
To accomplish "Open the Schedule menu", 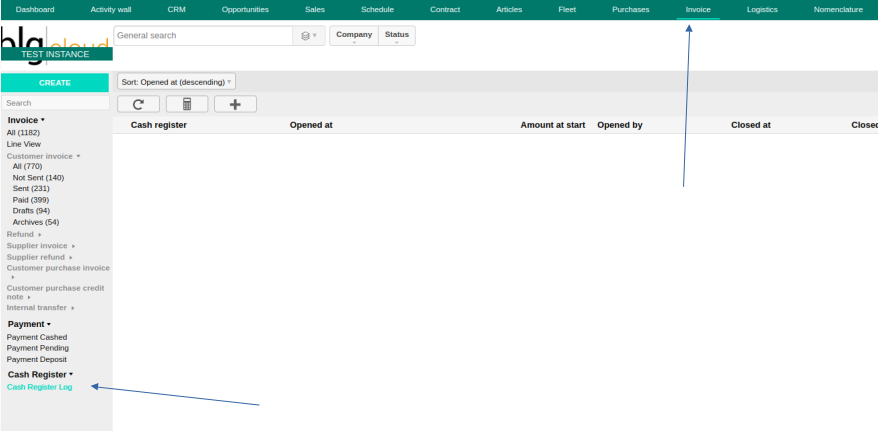I will point(377,10).
